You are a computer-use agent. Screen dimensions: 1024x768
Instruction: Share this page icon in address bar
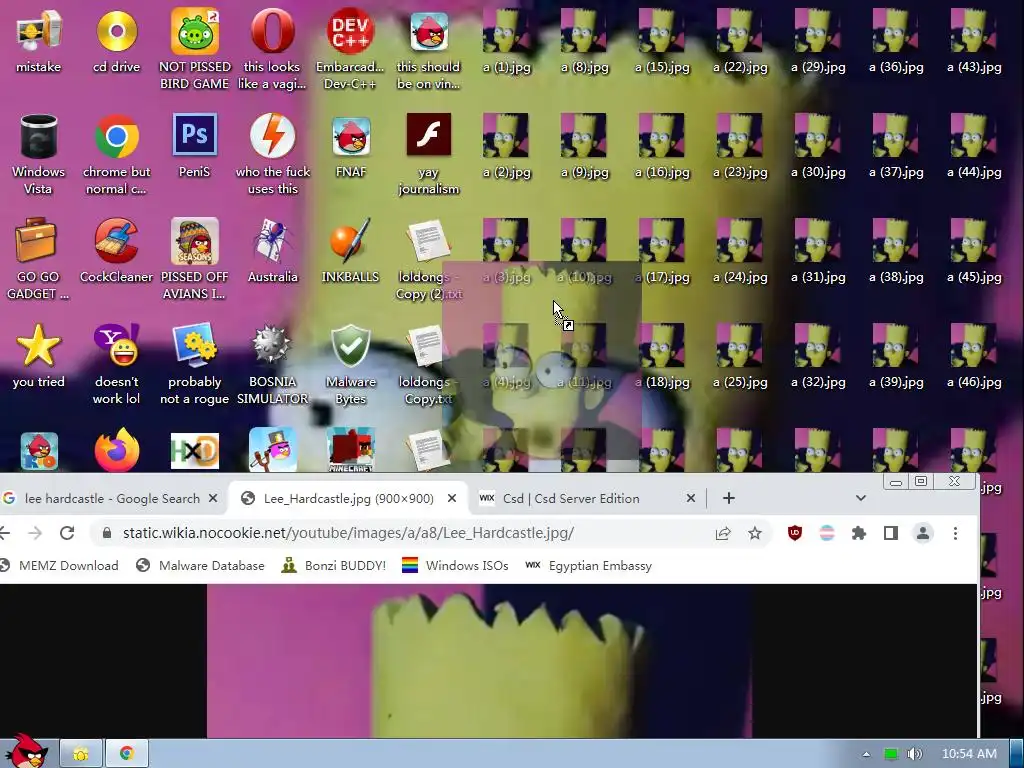(x=723, y=534)
